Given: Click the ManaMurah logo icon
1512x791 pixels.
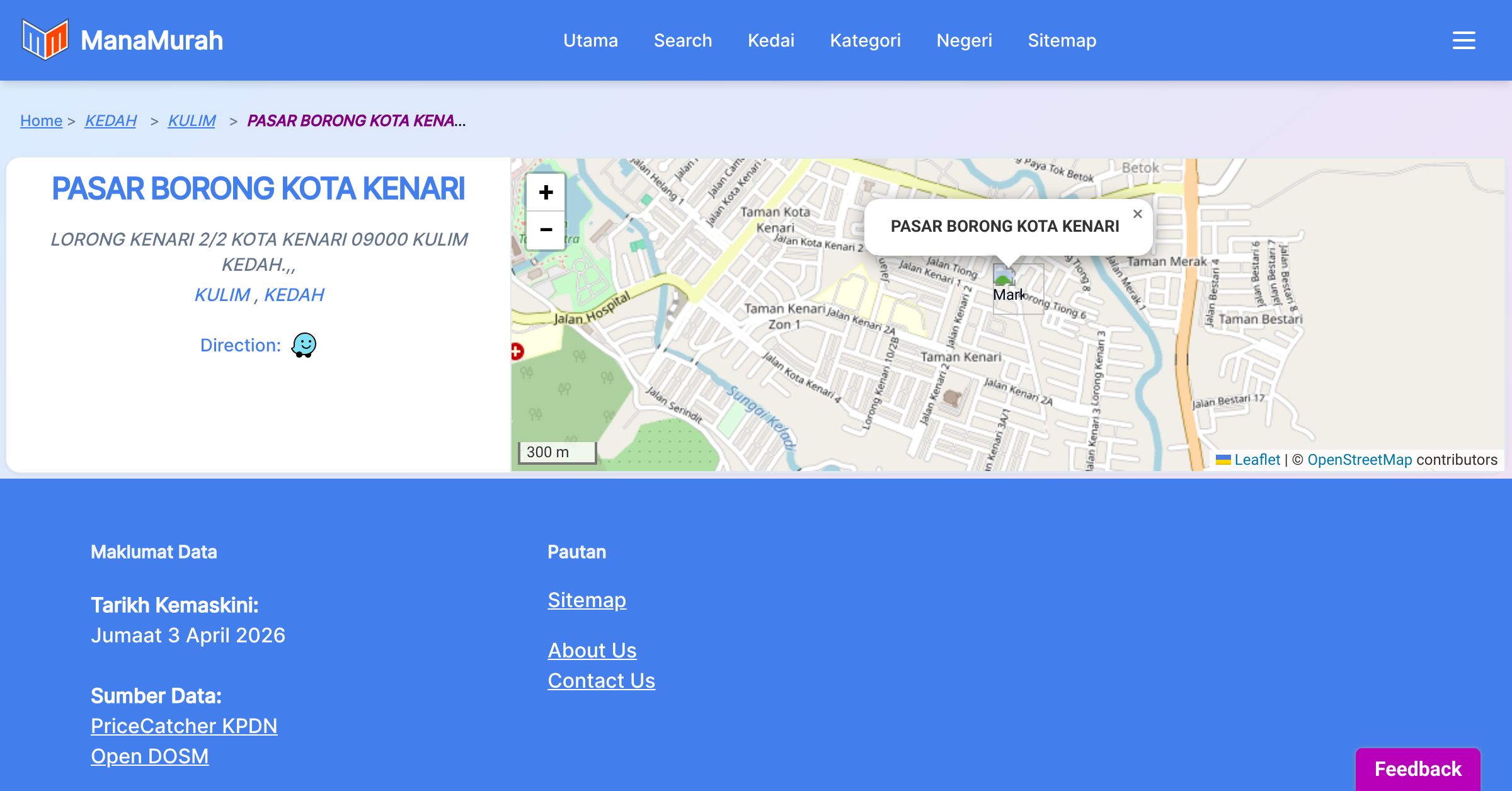Looking at the screenshot, I should point(45,40).
